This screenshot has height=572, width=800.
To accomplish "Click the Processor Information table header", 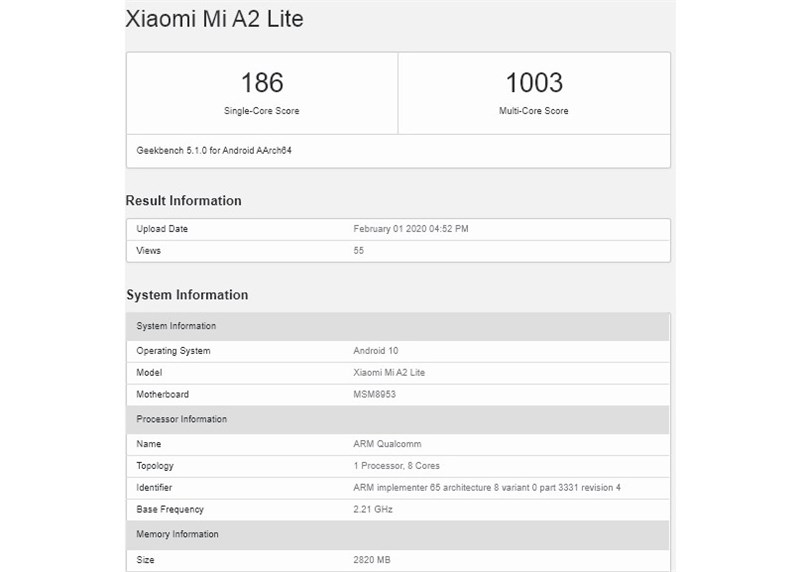I will coord(397,419).
